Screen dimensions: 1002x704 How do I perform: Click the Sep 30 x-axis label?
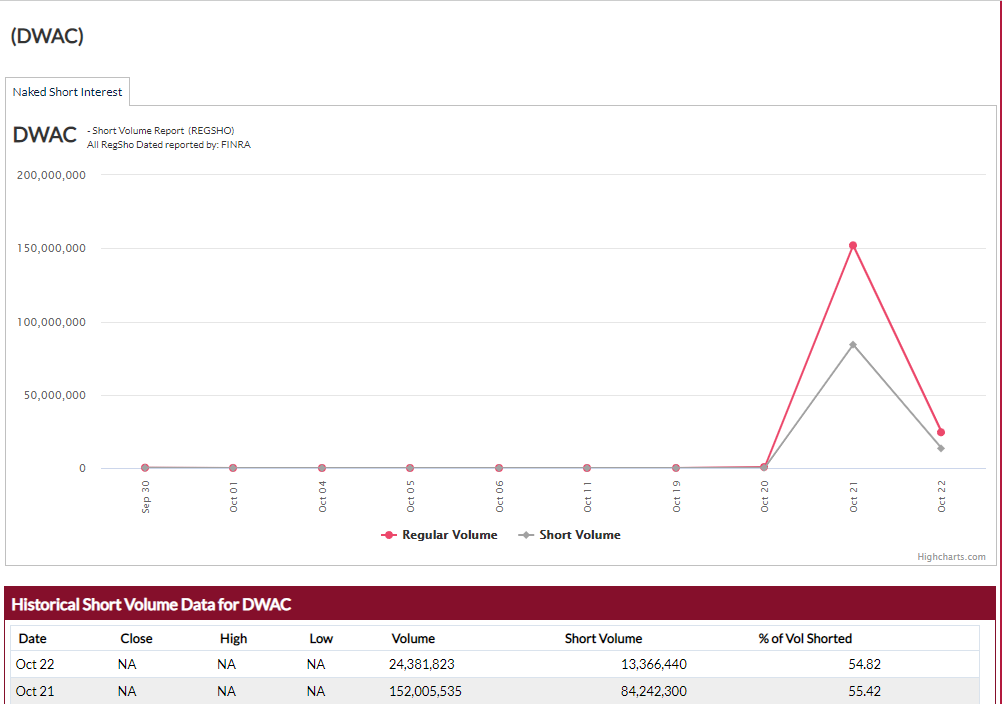pos(146,496)
